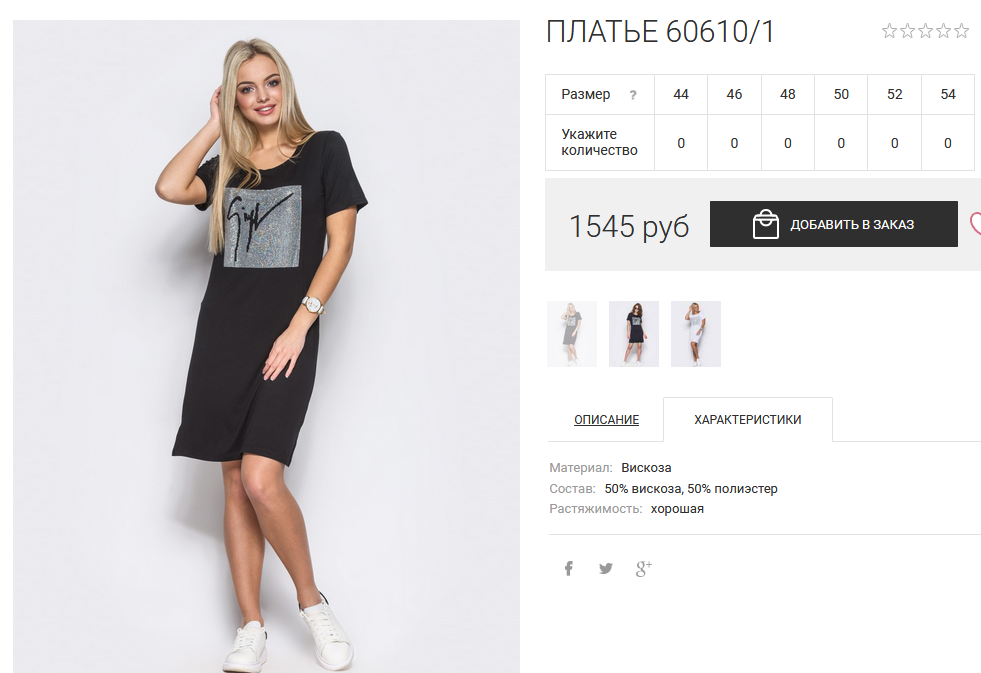
Task: Share product on Facebook icon
Action: click(569, 569)
